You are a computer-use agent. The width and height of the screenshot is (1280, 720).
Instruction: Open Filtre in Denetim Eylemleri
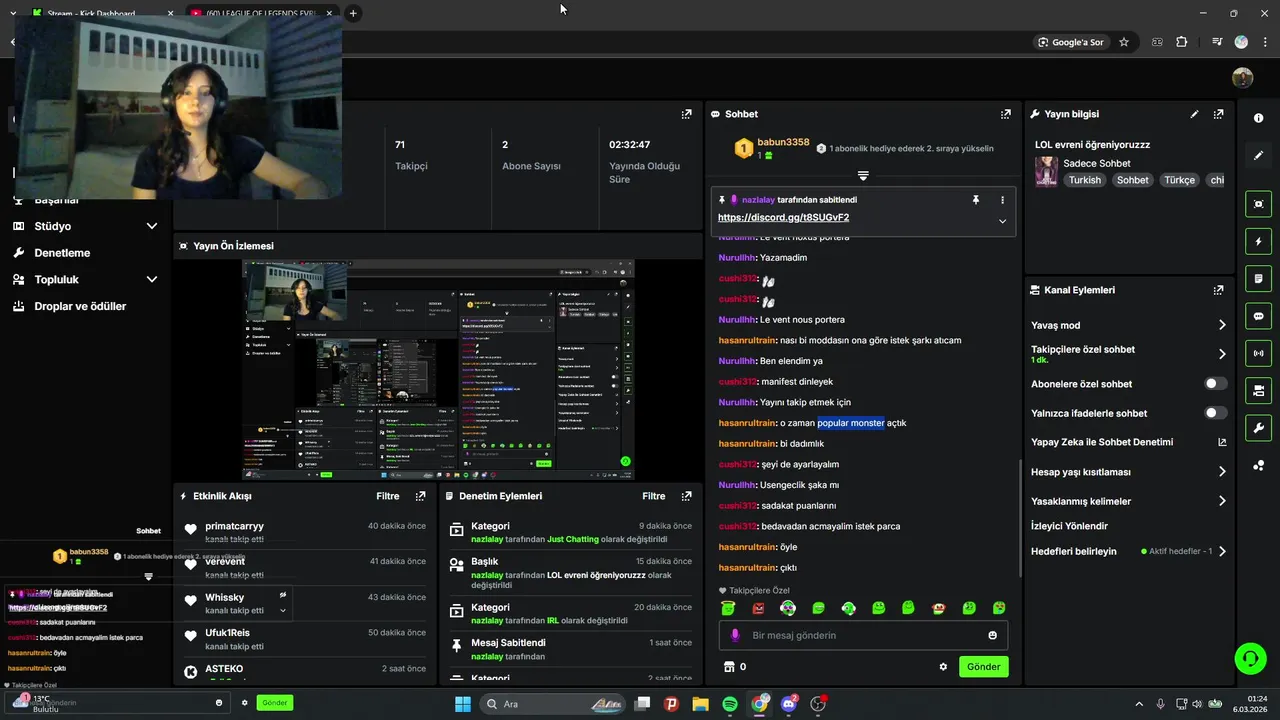click(654, 496)
